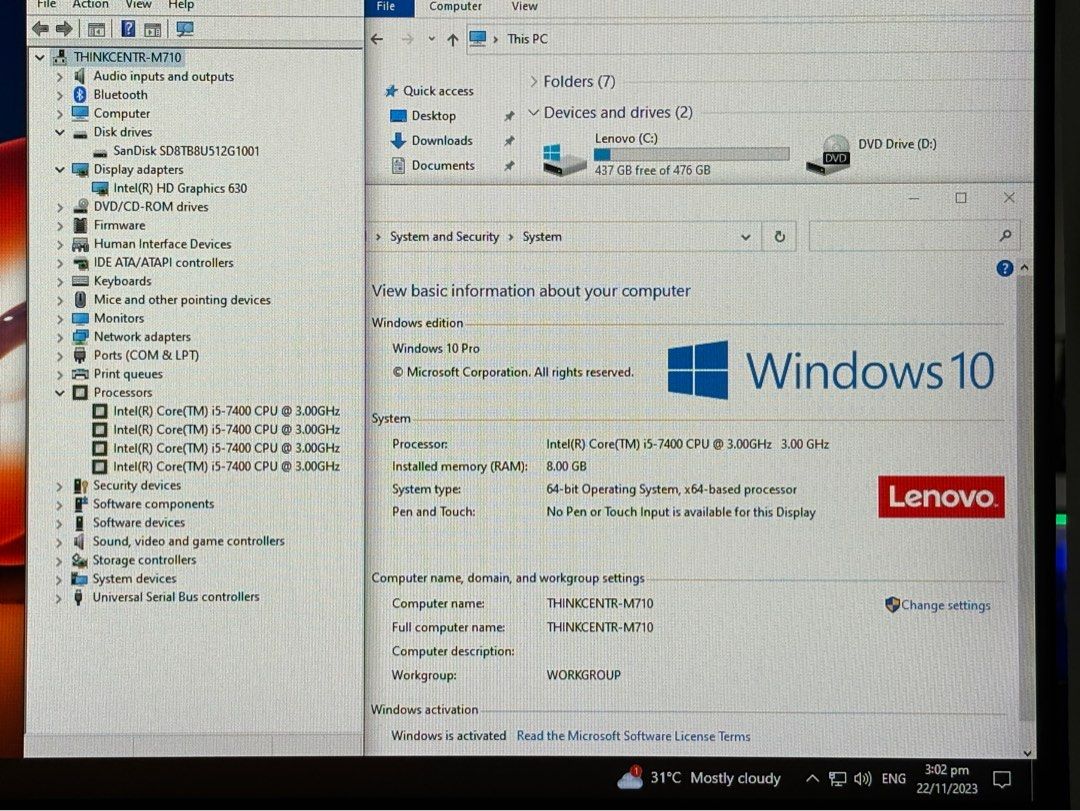1080x811 pixels.
Task: Click the refresh icon in System address bar
Action: [x=779, y=236]
